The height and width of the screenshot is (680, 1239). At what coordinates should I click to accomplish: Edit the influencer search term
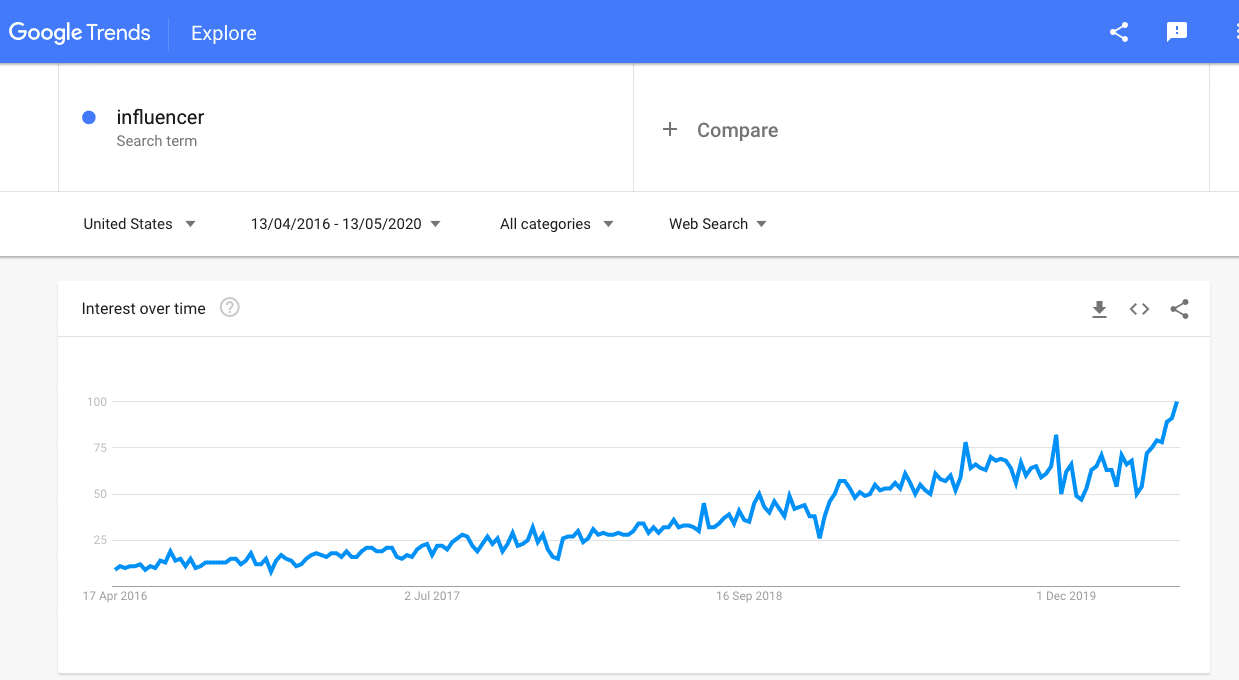tap(346, 127)
